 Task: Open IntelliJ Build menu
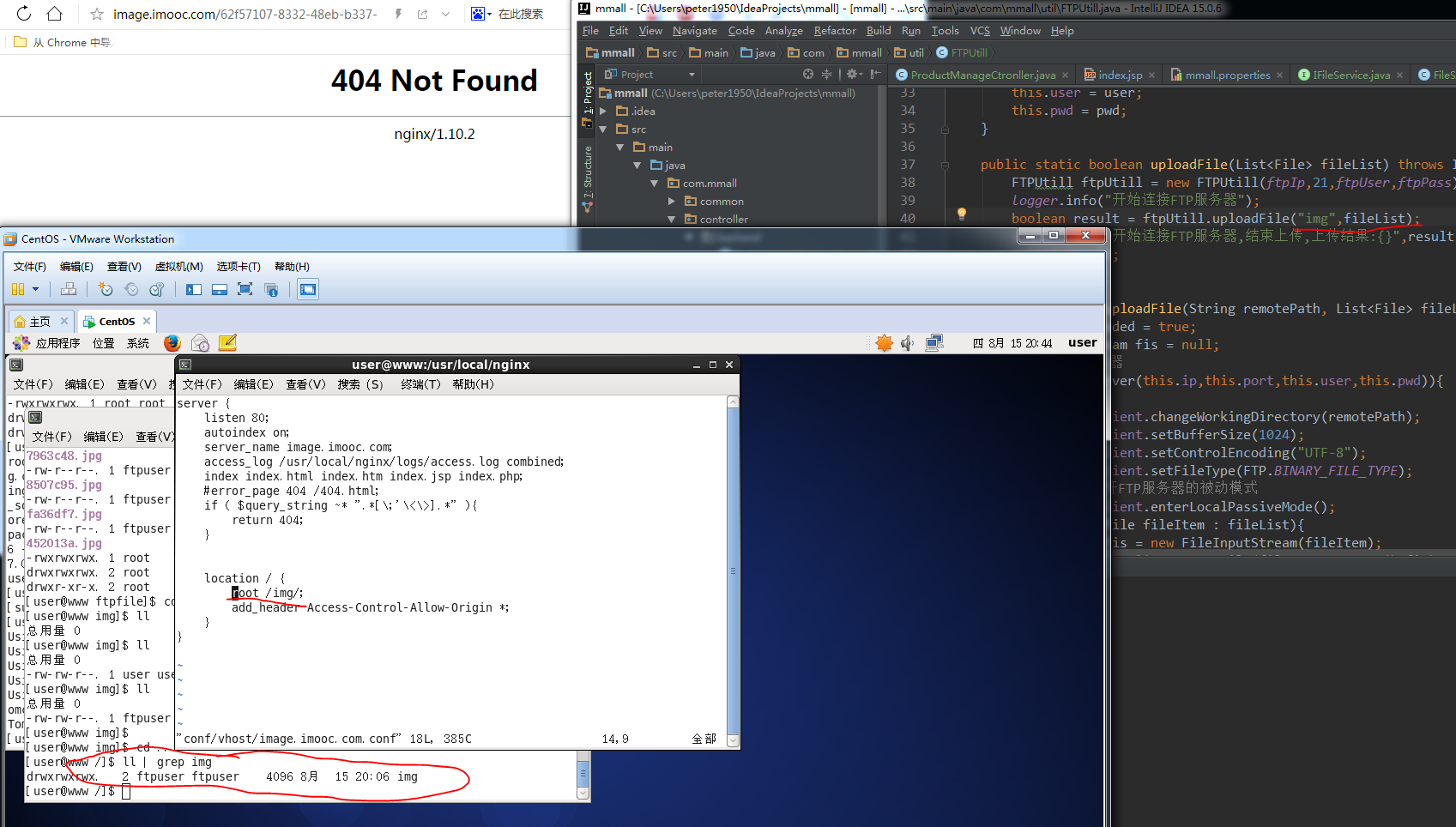879,31
